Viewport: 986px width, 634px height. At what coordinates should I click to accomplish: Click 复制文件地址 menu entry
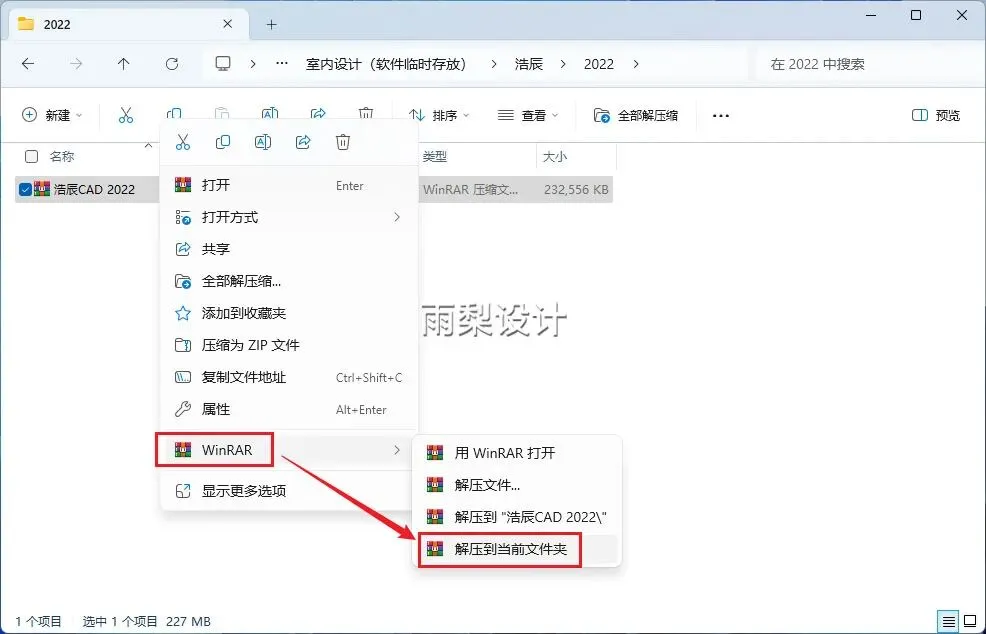(x=289, y=377)
